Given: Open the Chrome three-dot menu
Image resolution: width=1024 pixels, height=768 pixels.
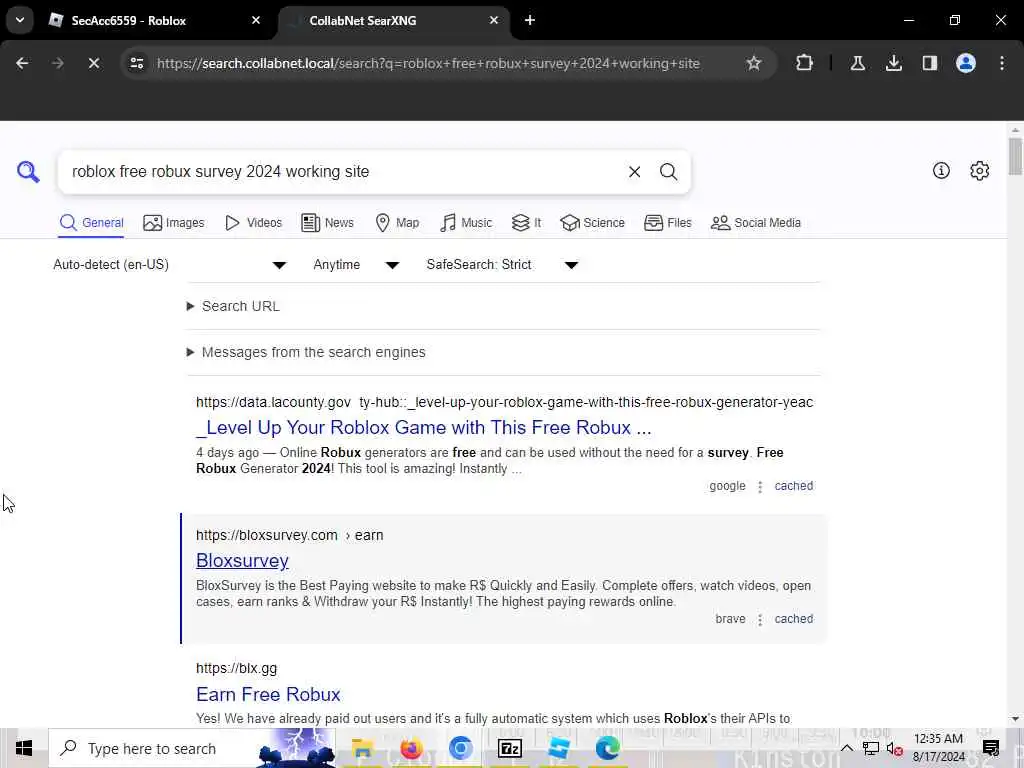Looking at the screenshot, I should [x=1002, y=63].
